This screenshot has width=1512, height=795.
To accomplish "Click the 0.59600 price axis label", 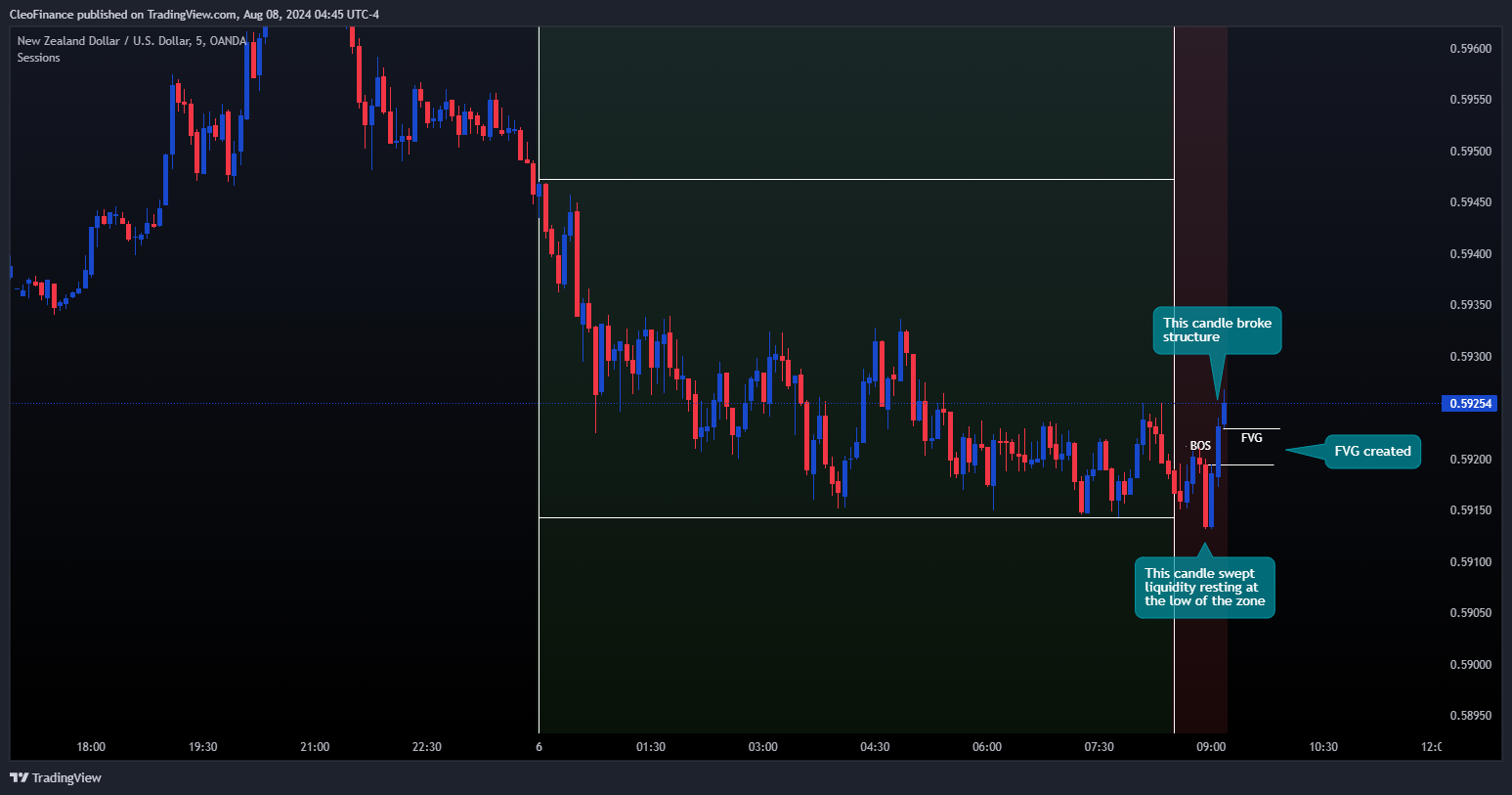I will (1470, 49).
